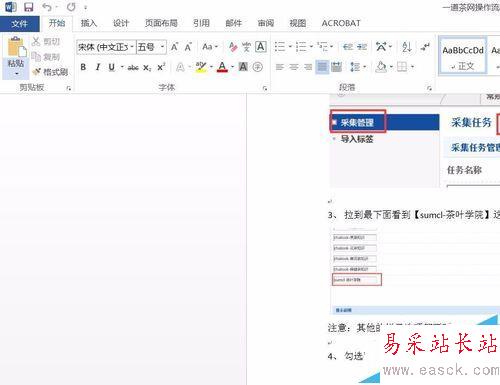
Task: Click the justify alignment icon
Action: (x=322, y=67)
